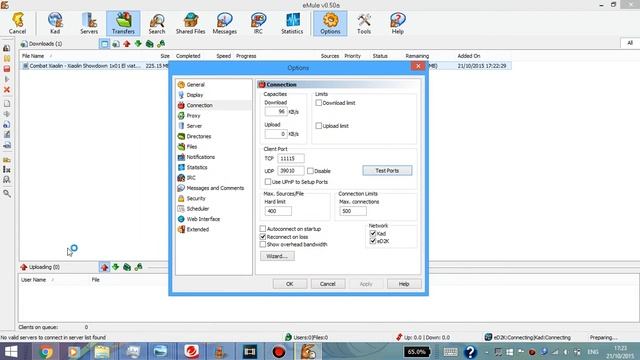Open the Uploading (0) panel dropdown
The width and height of the screenshot is (640, 360).
40,267
